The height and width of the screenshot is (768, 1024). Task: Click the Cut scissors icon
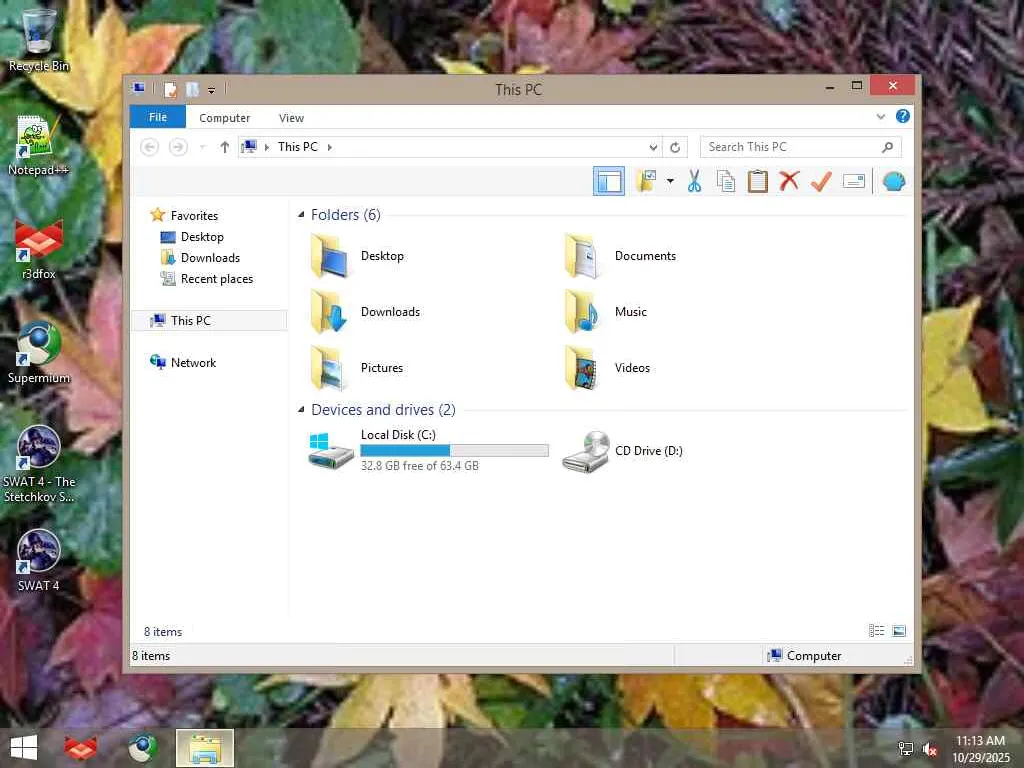(x=694, y=181)
